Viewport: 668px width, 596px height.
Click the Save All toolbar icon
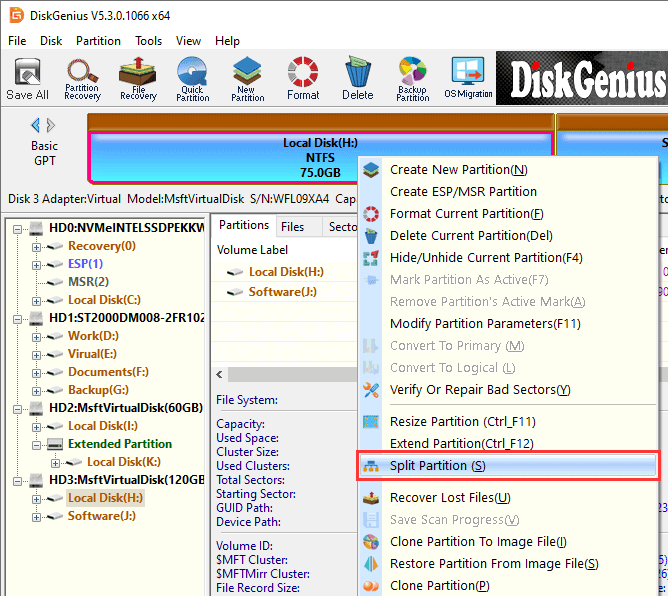[27, 78]
